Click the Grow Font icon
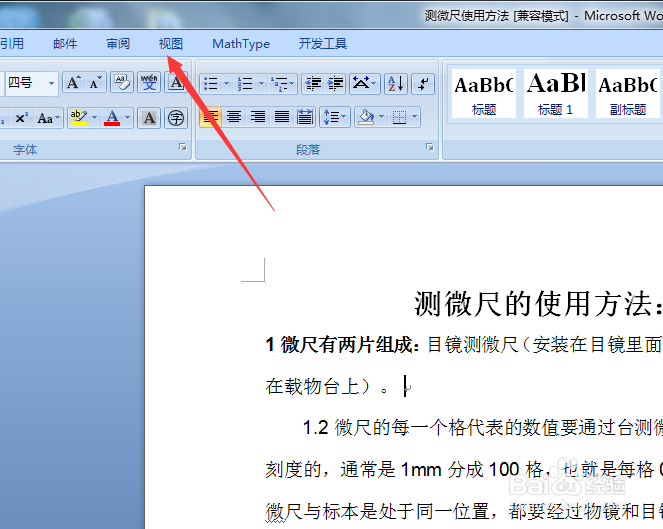The width and height of the screenshot is (663, 529). [74, 83]
